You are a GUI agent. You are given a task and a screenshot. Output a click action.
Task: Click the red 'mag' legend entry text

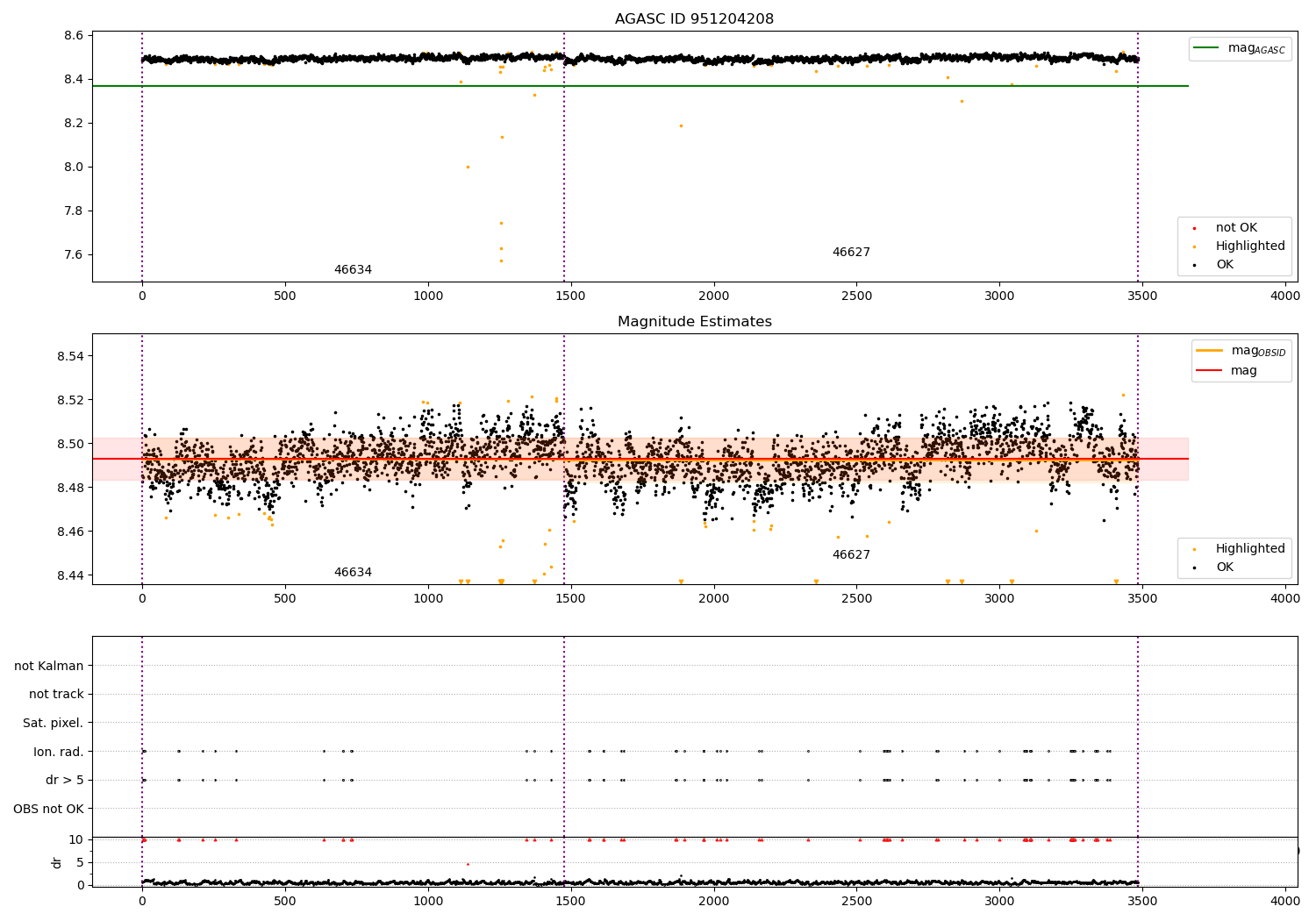click(1243, 371)
